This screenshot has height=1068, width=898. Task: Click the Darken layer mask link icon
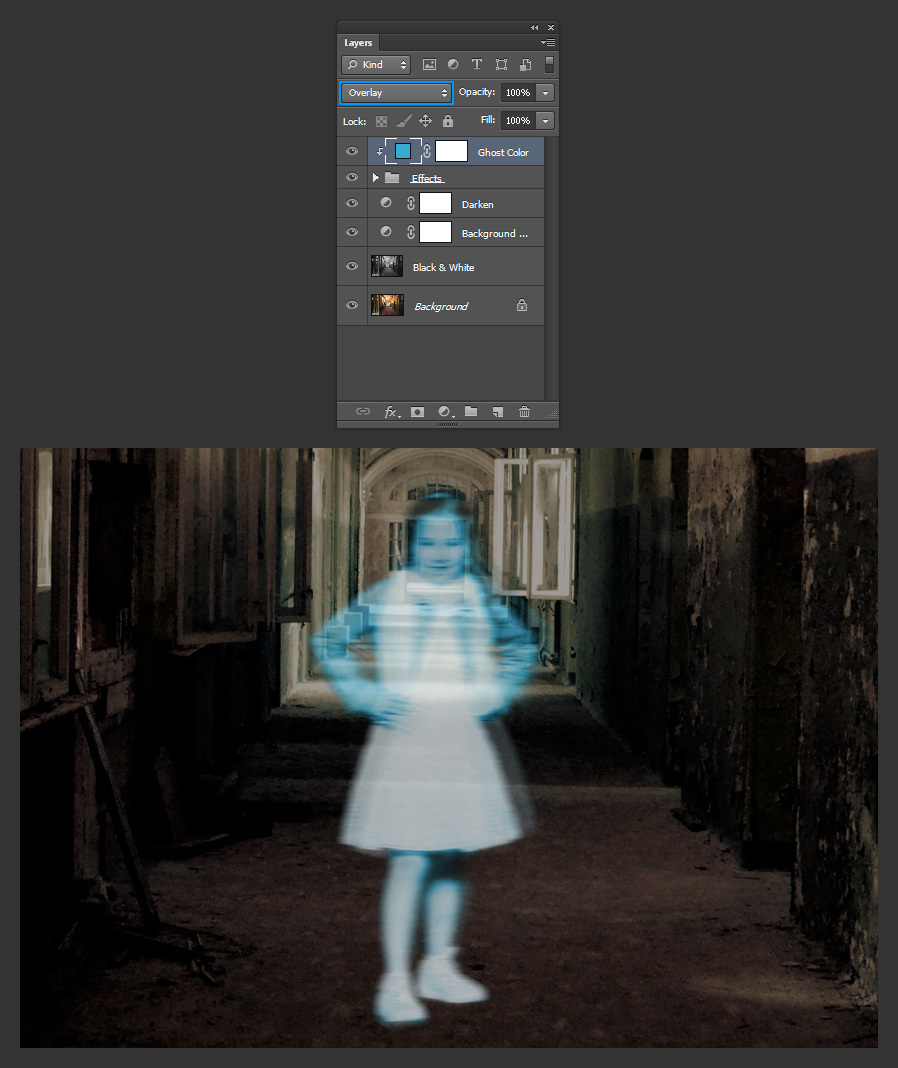pyautogui.click(x=411, y=203)
